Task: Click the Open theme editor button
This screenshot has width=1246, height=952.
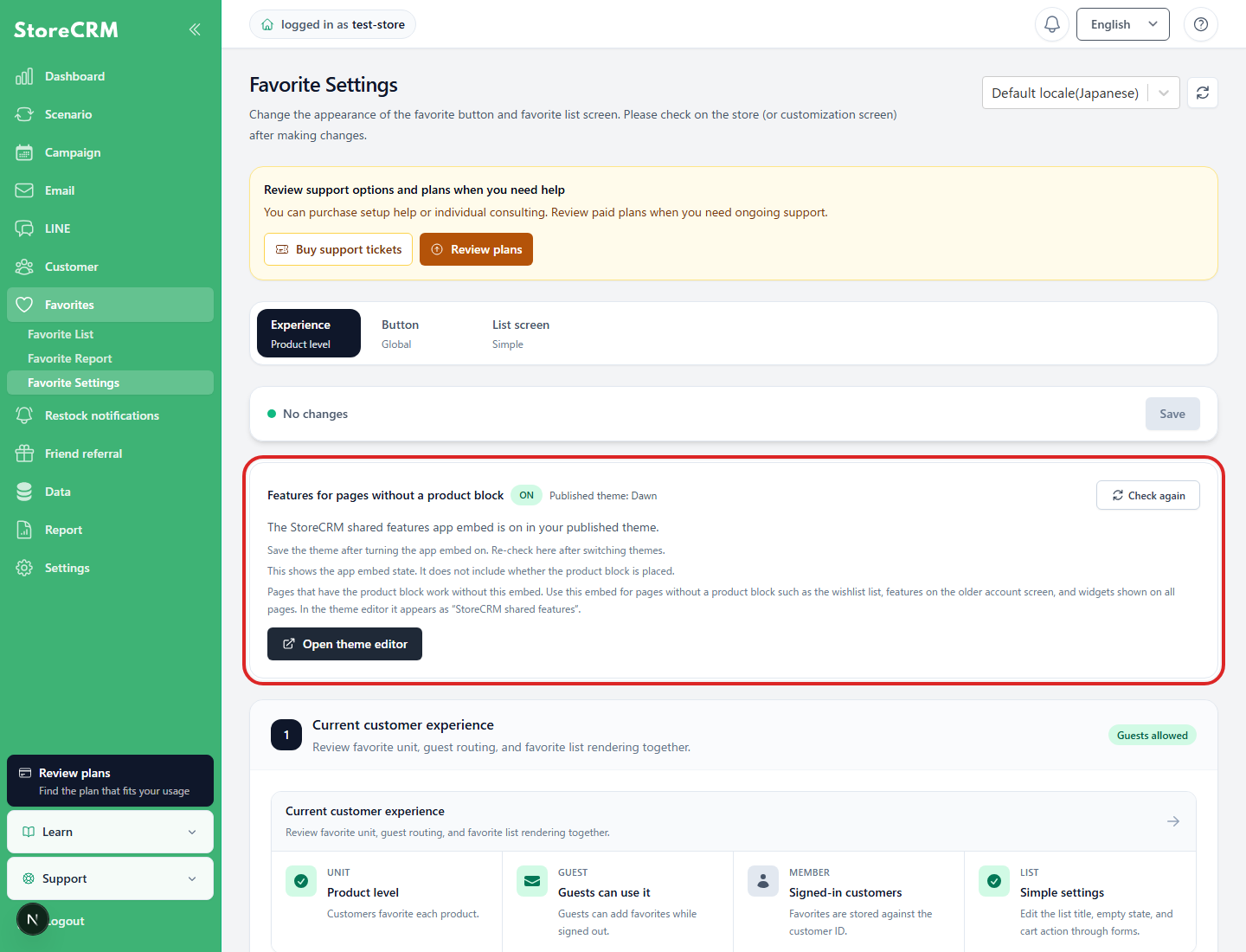Action: [344, 644]
